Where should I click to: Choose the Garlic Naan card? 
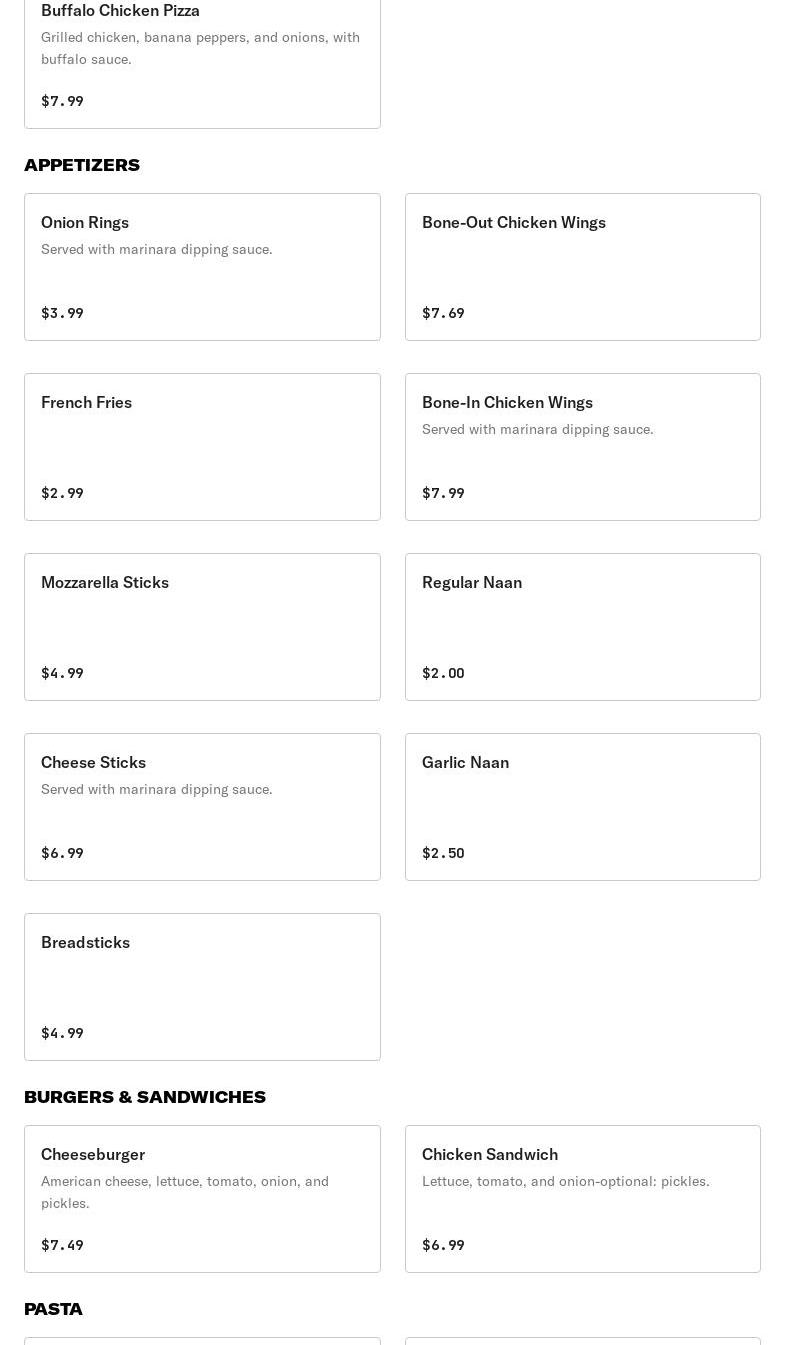coord(583,807)
